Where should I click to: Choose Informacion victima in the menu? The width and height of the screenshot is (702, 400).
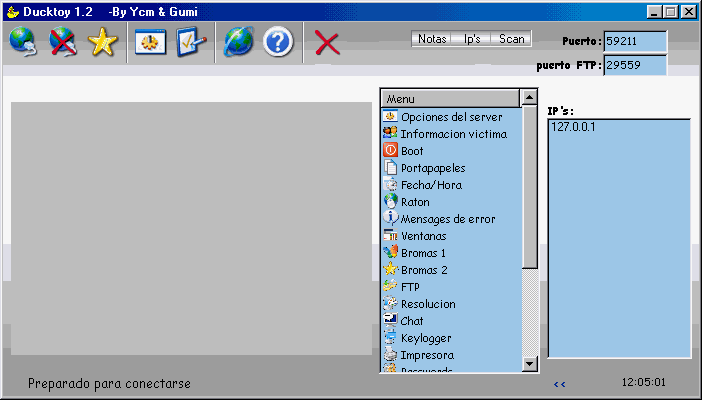453,134
